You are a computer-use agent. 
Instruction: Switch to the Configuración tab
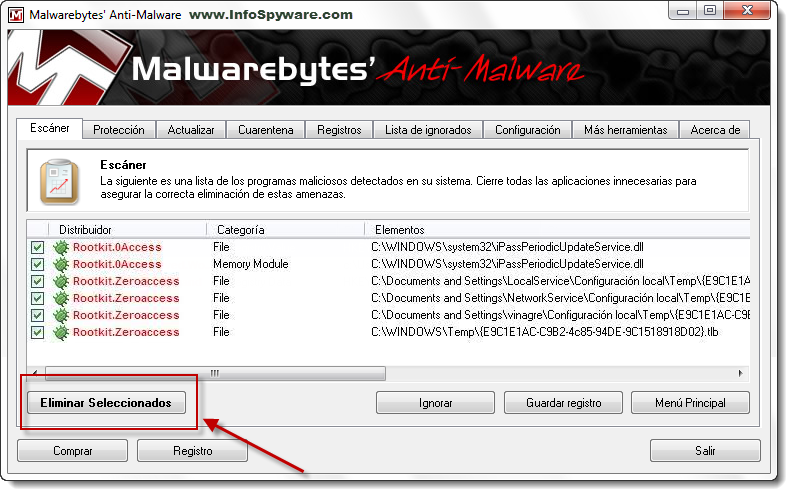click(528, 130)
